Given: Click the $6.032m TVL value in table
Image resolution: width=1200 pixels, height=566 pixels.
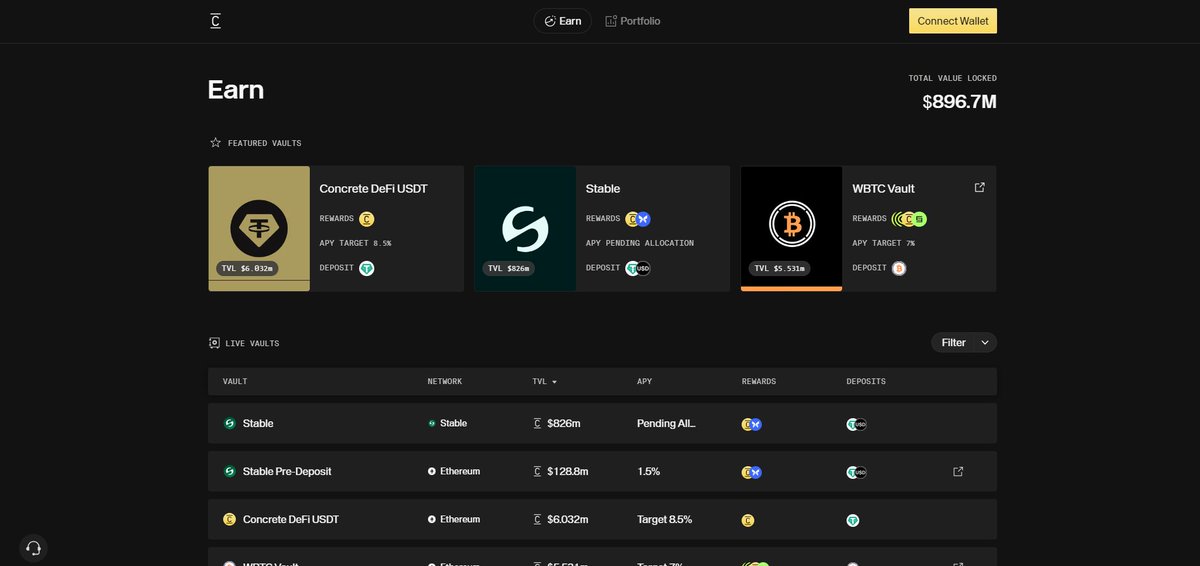Looking at the screenshot, I should (568, 519).
